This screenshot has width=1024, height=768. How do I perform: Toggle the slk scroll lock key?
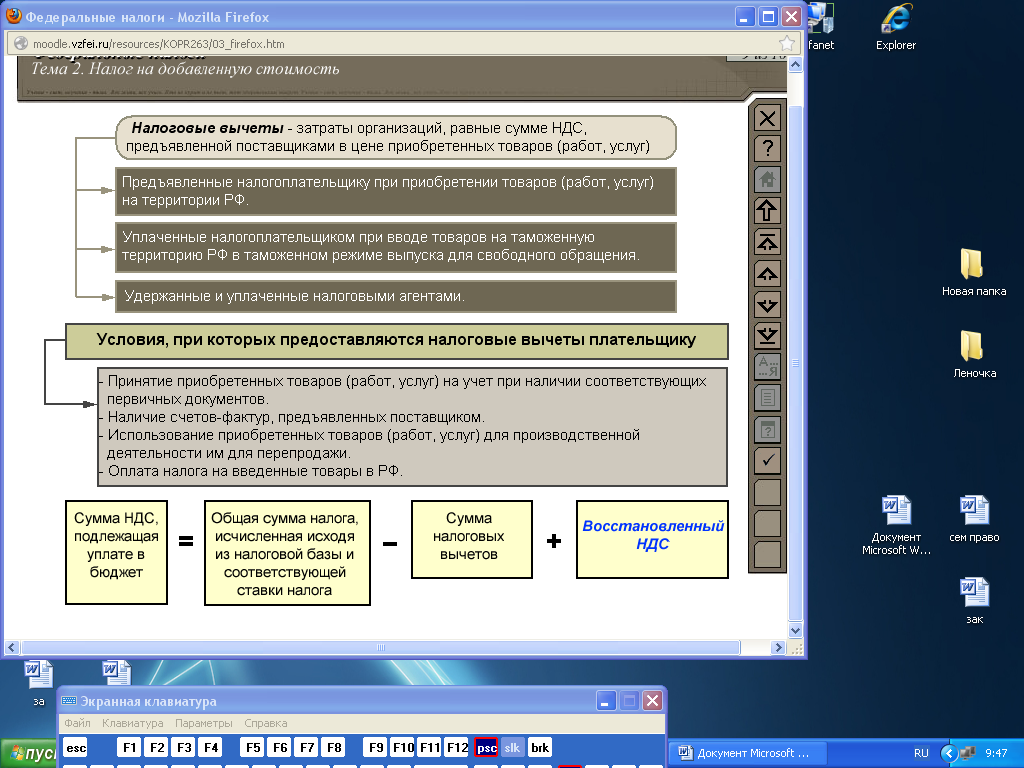(x=513, y=747)
